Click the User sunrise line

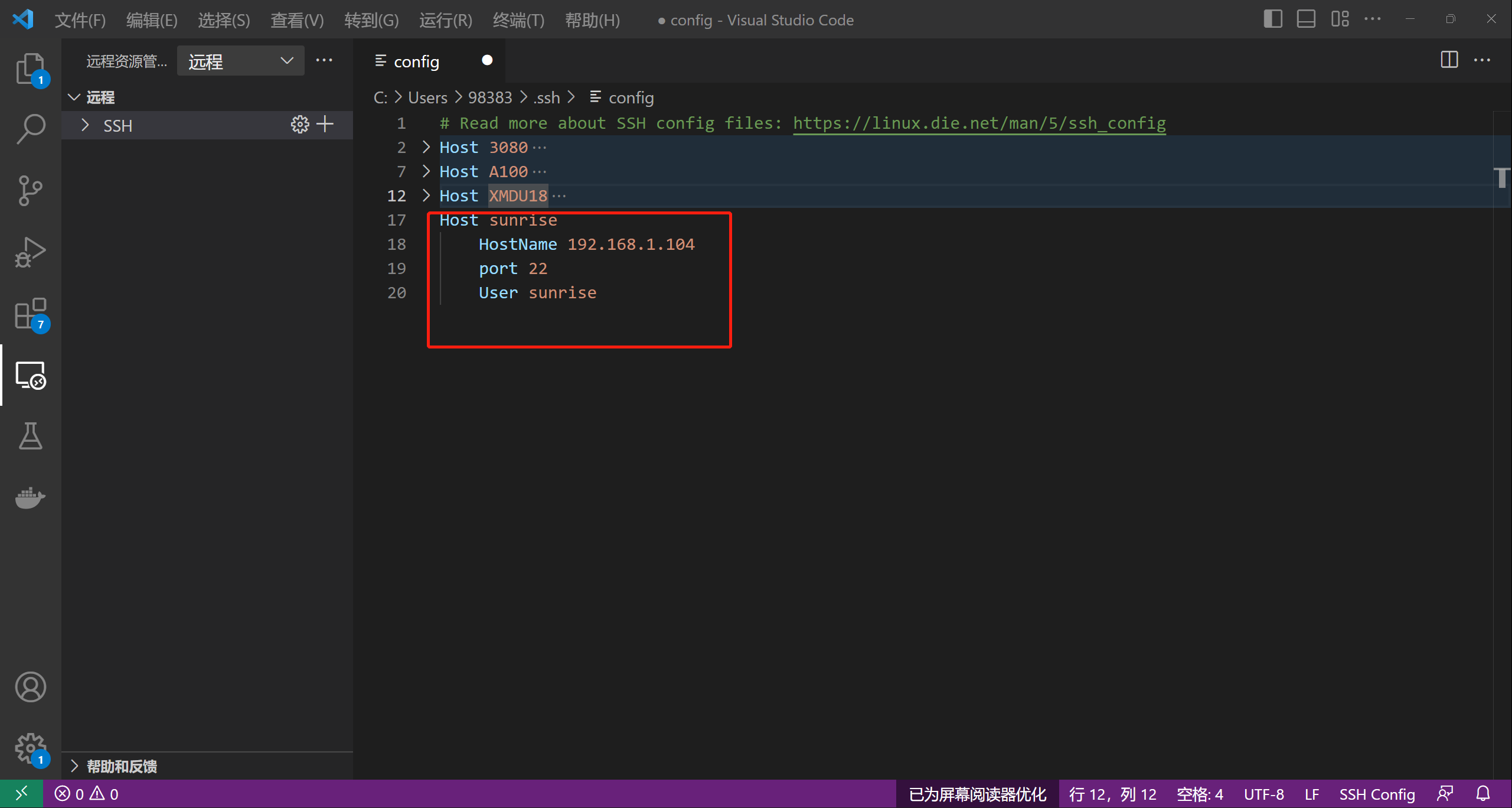pos(538,292)
